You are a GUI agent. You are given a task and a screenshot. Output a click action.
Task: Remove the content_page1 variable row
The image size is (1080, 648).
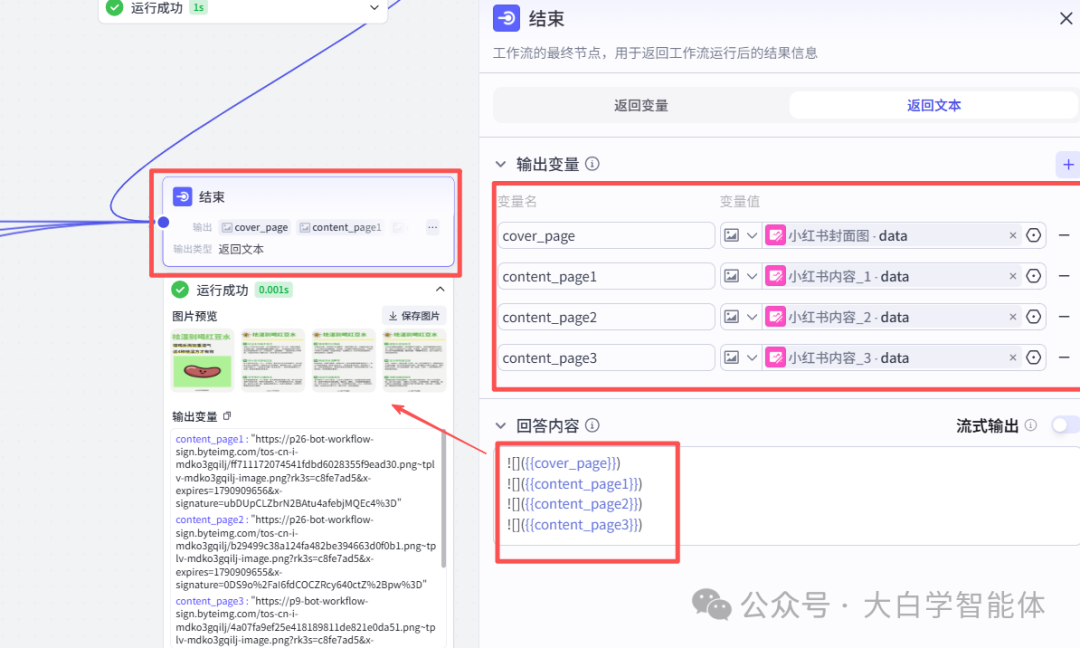coord(1064,276)
